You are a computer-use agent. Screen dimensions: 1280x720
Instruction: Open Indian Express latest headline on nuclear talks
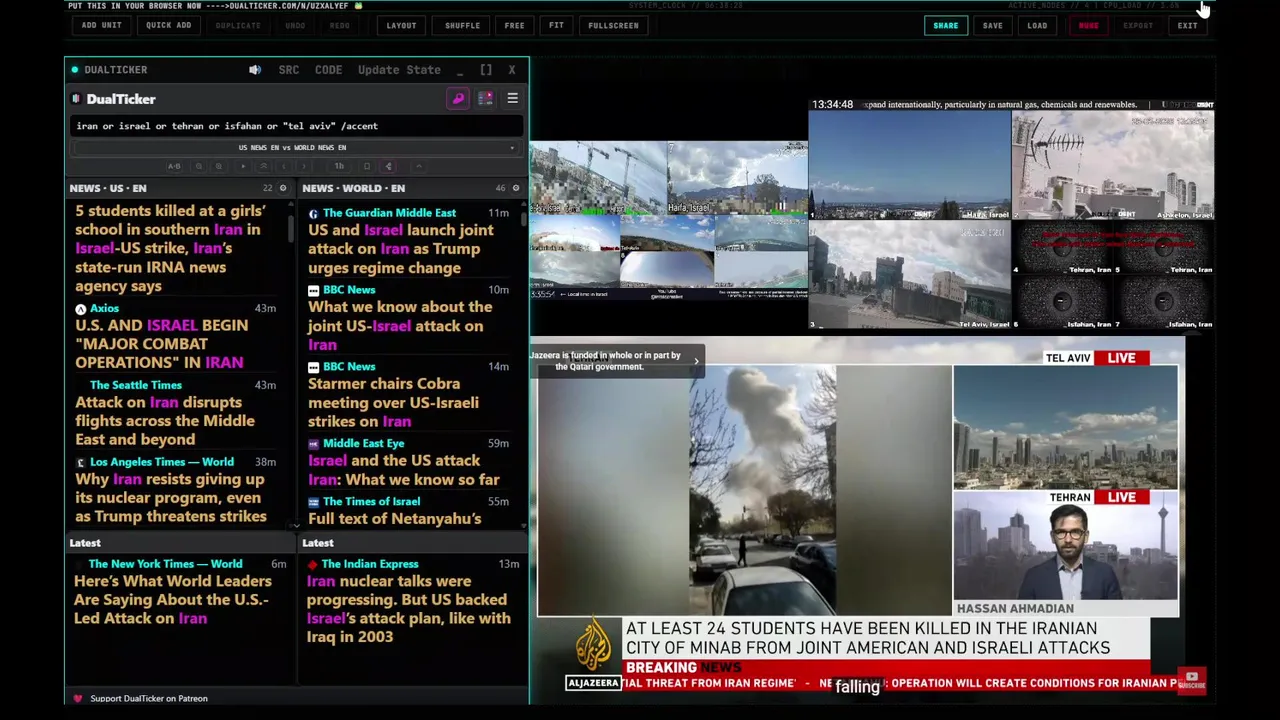(408, 609)
